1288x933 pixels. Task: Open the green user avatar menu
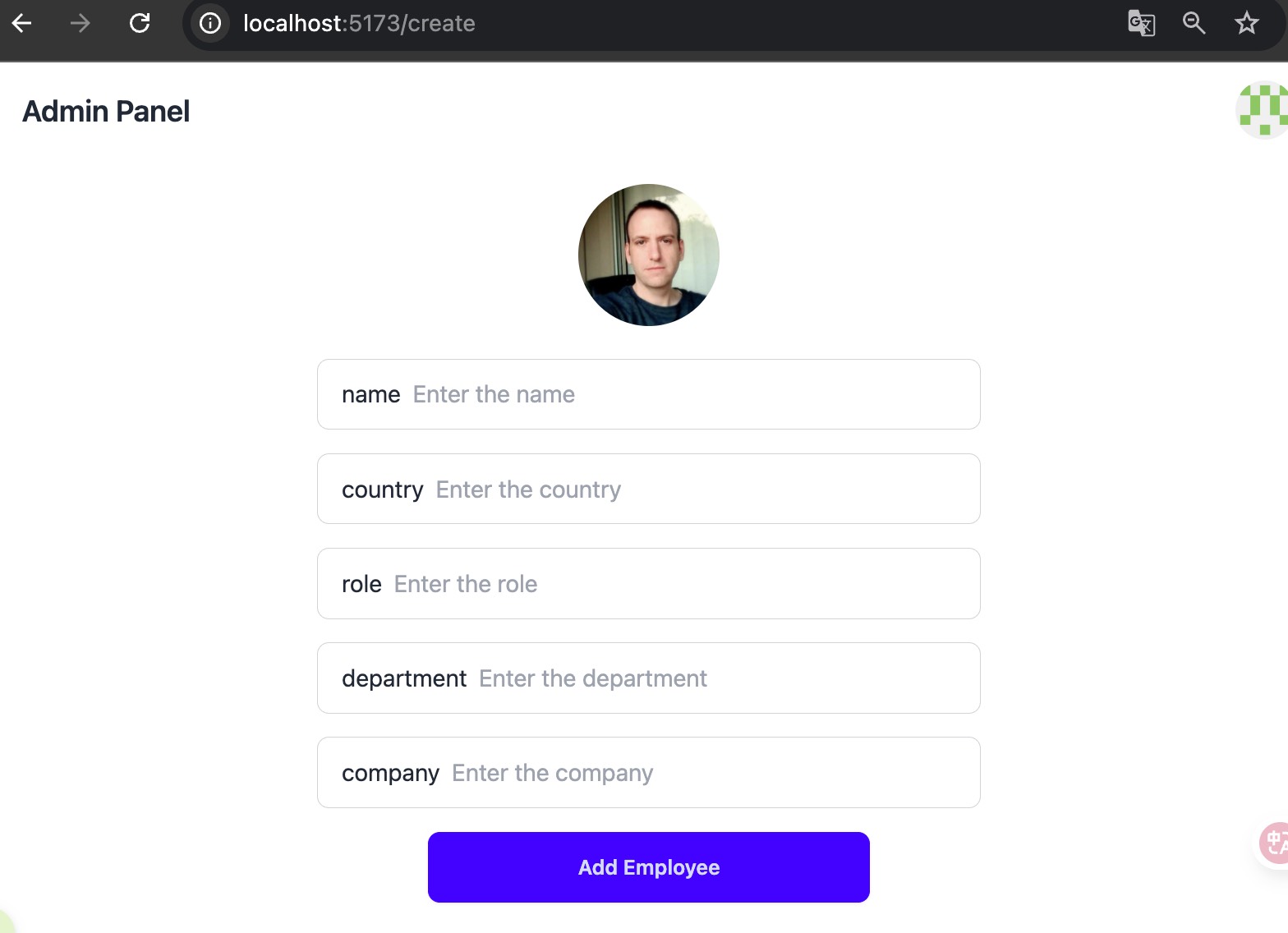[x=1263, y=110]
